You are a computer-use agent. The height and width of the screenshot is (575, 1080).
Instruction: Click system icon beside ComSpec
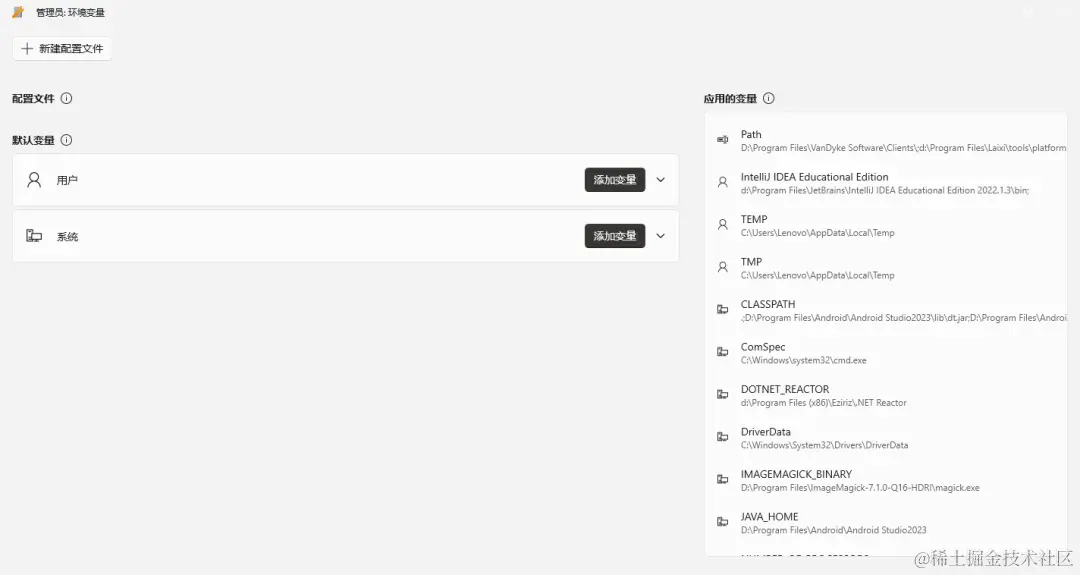click(723, 353)
